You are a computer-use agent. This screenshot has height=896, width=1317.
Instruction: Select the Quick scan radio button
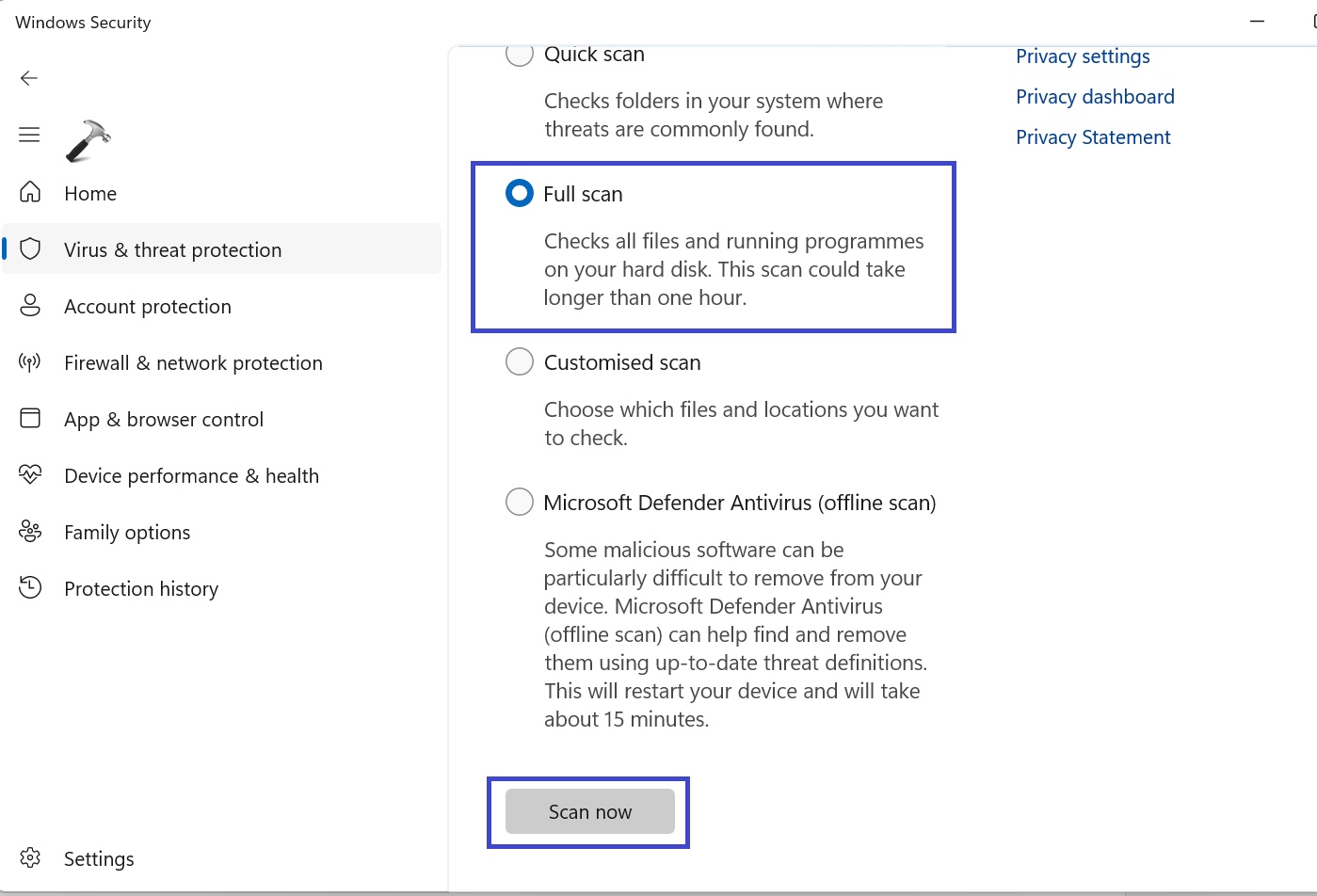click(520, 55)
